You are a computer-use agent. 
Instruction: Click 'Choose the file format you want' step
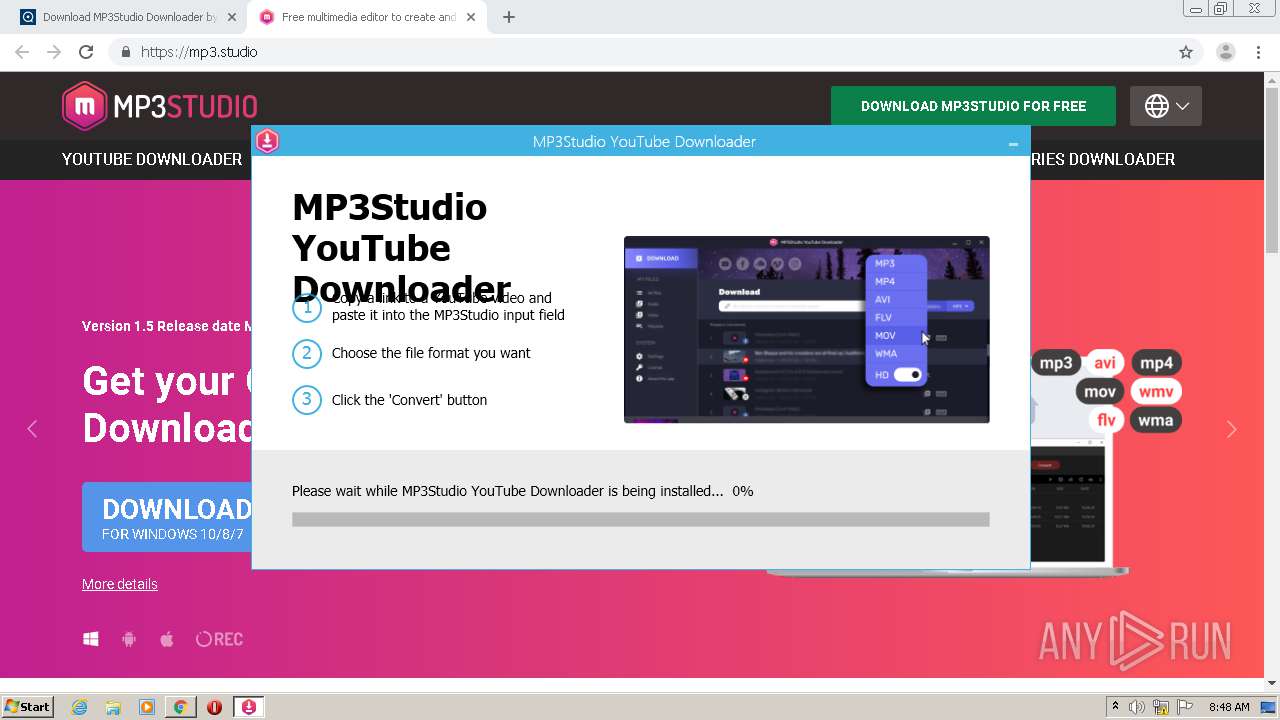431,353
